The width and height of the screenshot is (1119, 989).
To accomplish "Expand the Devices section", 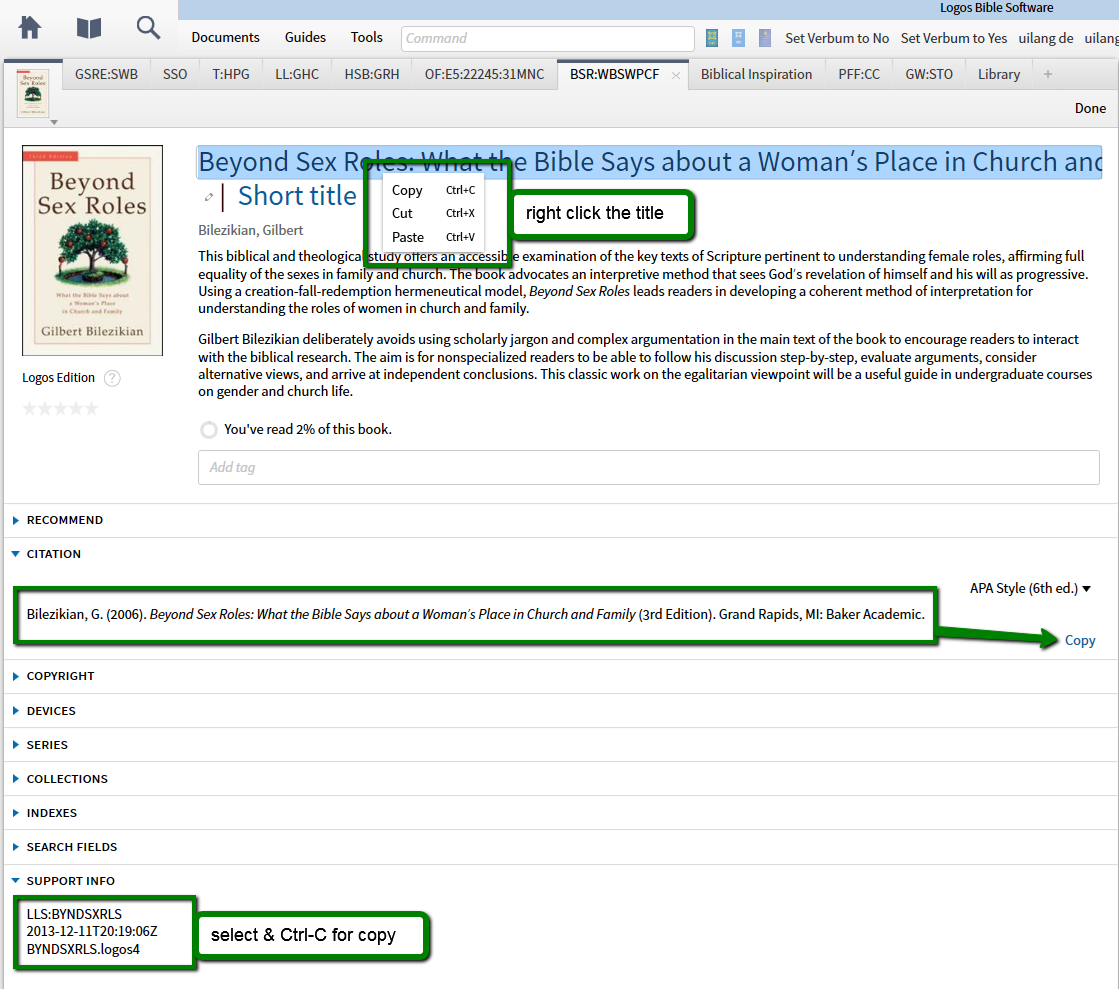I will 16,711.
